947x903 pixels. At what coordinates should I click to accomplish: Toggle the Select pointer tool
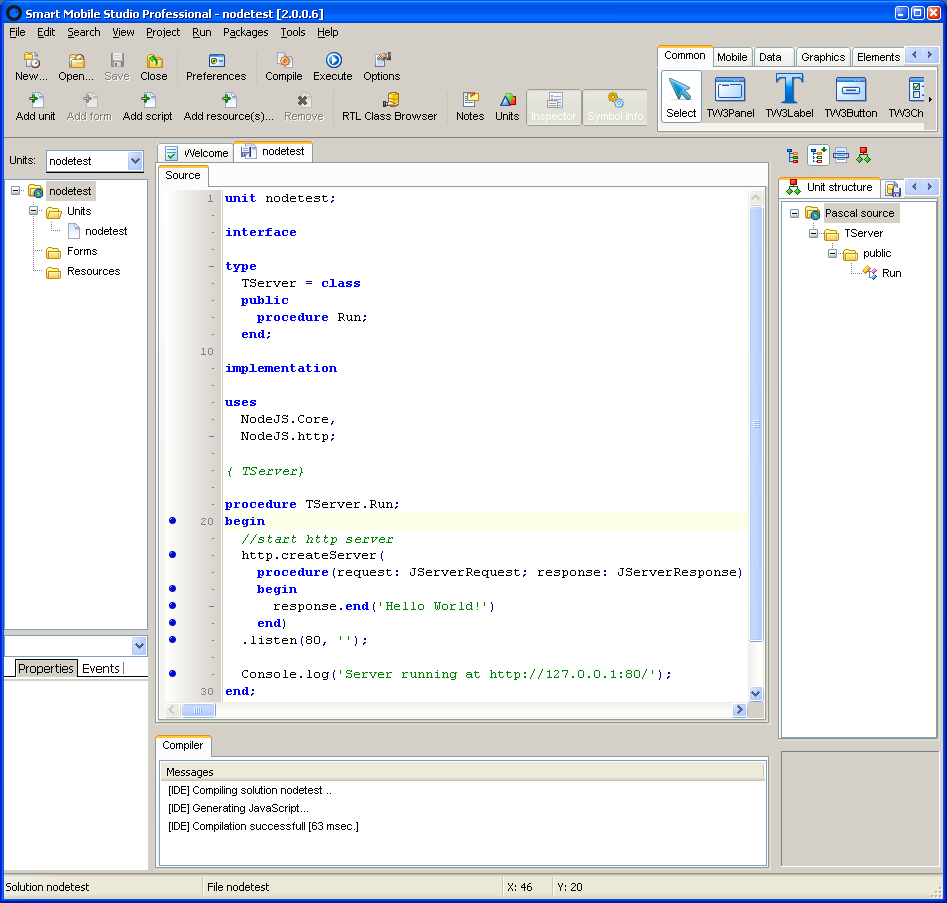[x=681, y=90]
